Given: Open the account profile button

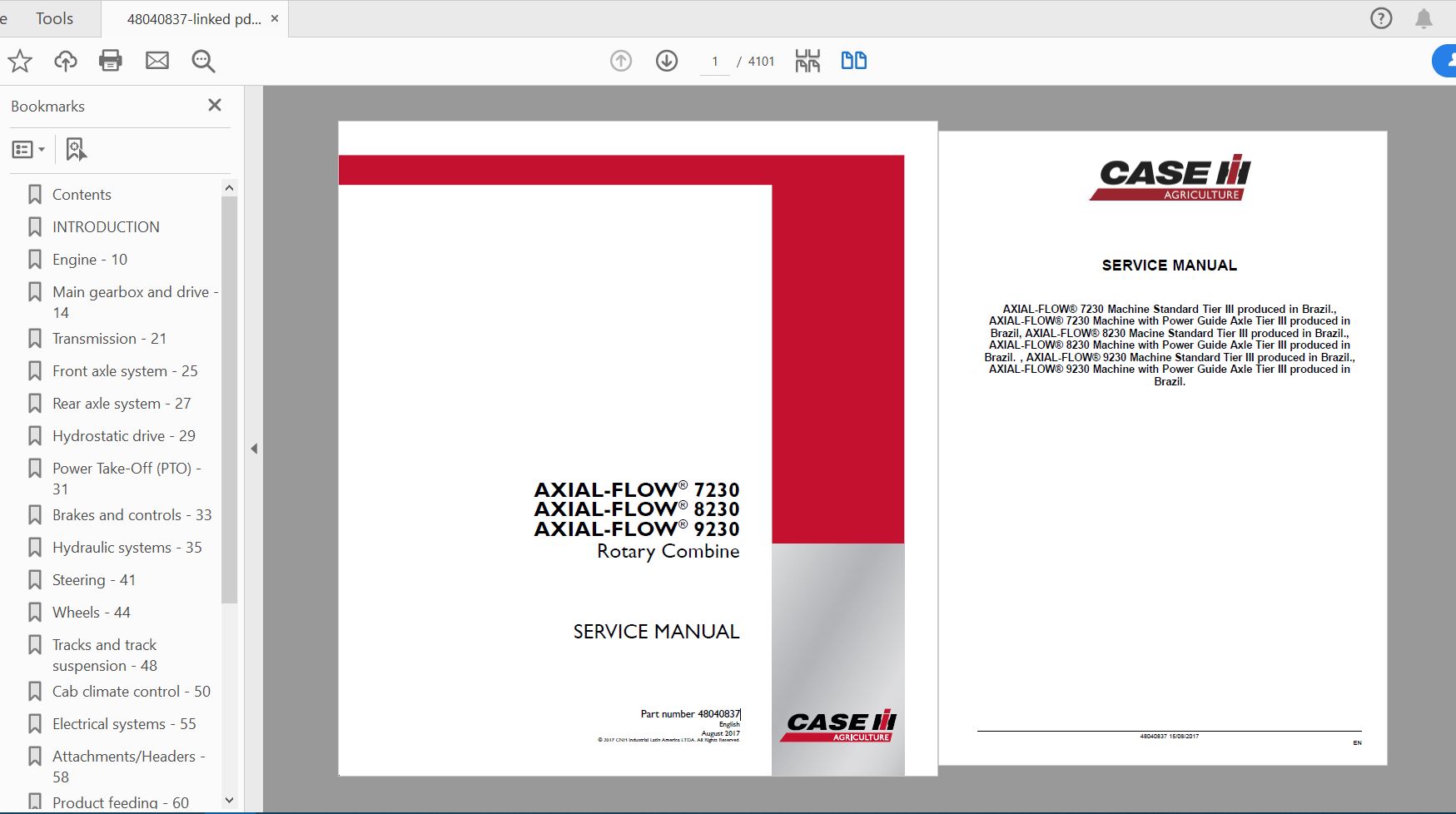Looking at the screenshot, I should pyautogui.click(x=1445, y=61).
